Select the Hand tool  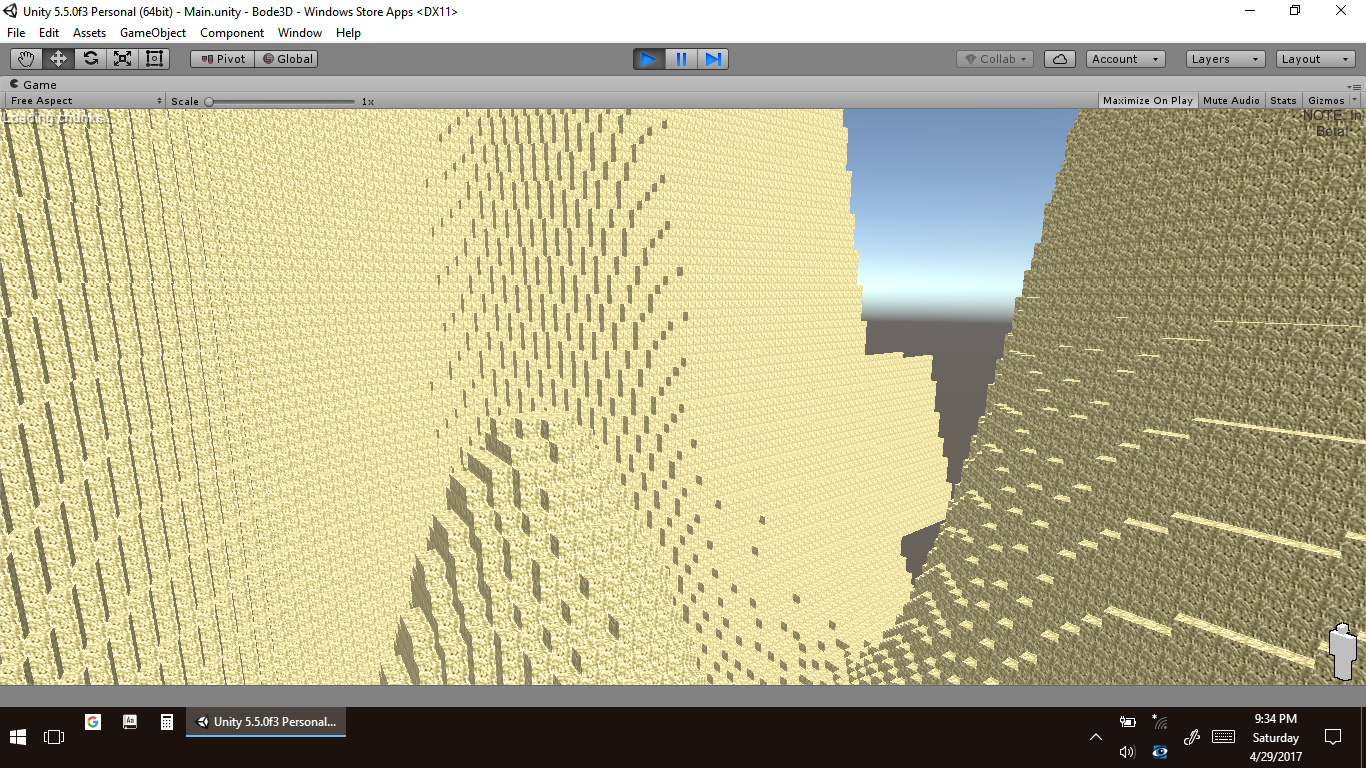[x=26, y=59]
